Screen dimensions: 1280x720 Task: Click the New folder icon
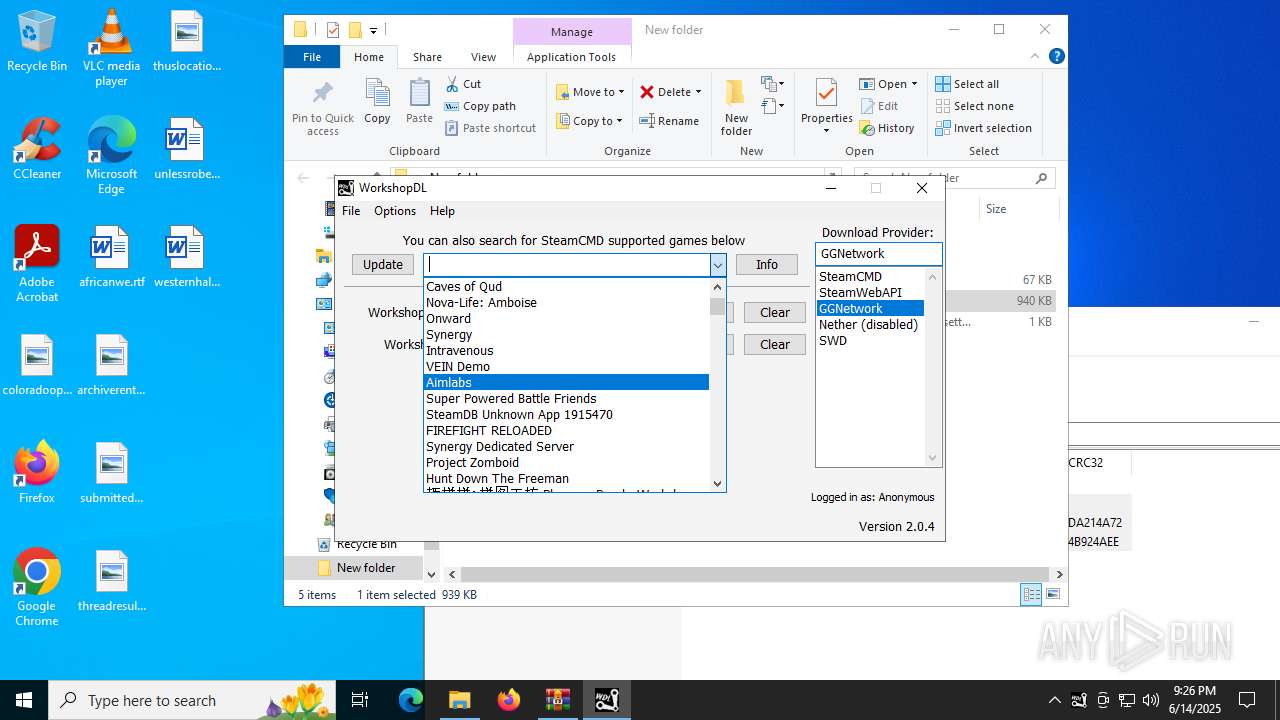[735, 93]
